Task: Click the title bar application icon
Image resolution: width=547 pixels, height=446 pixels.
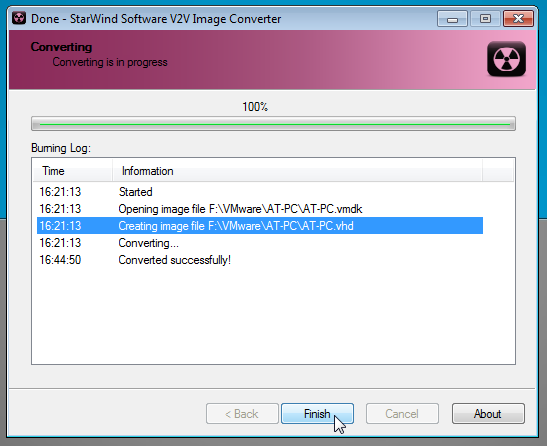Action: pos(19,18)
